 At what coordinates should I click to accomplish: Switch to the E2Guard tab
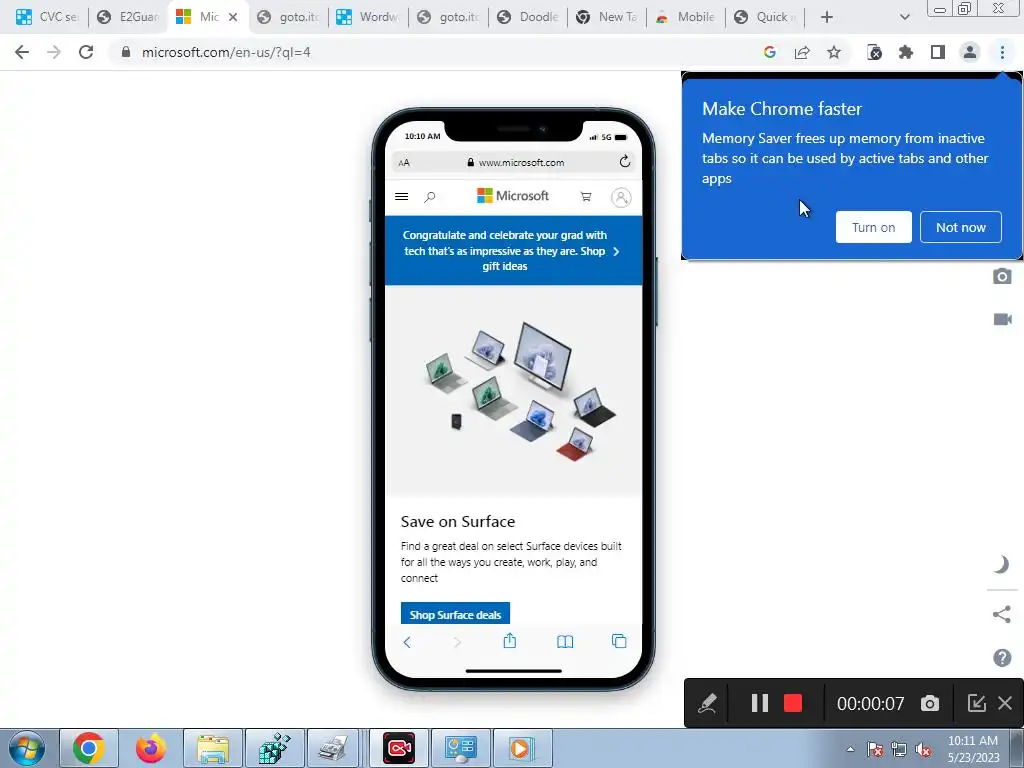(x=128, y=17)
